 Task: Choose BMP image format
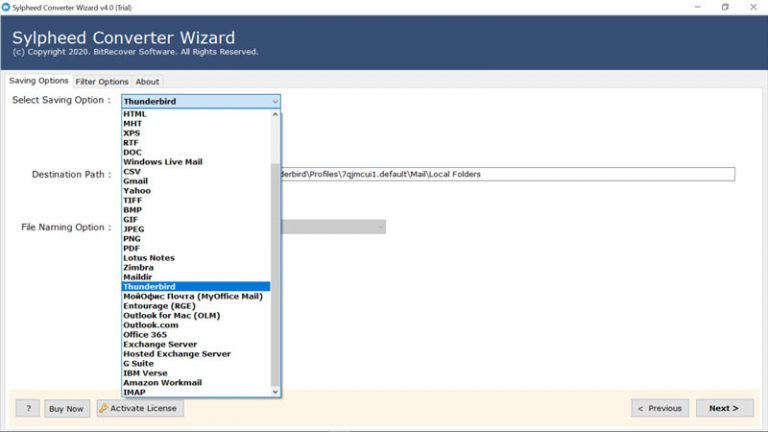[x=196, y=210]
